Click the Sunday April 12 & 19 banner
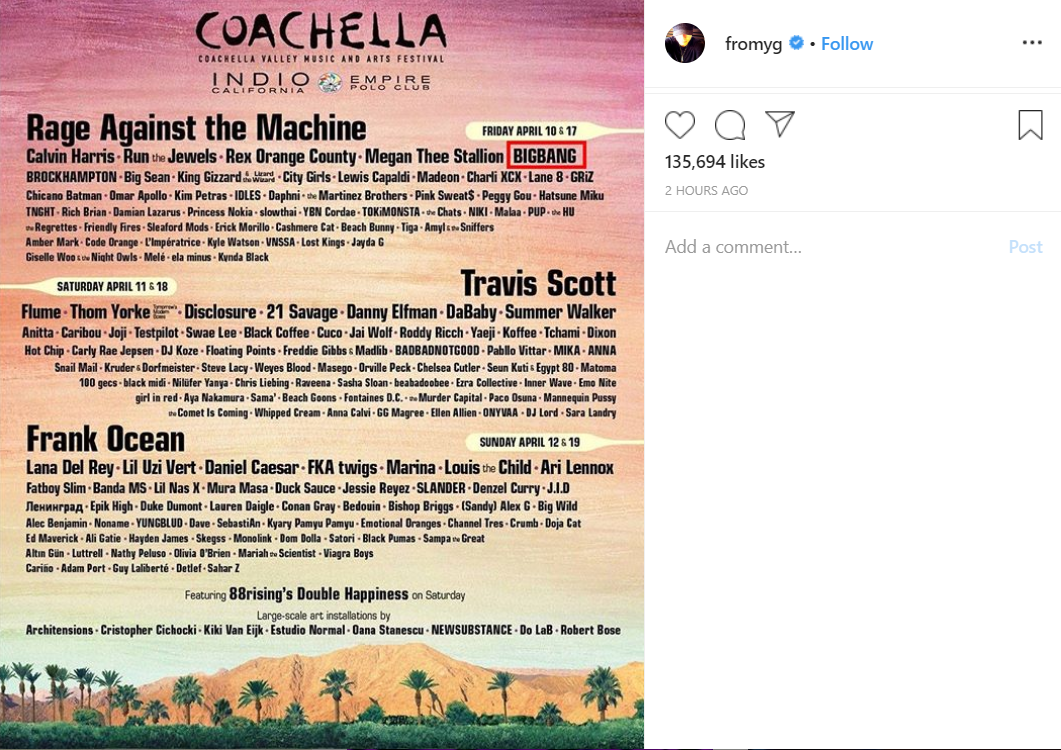 click(x=529, y=442)
